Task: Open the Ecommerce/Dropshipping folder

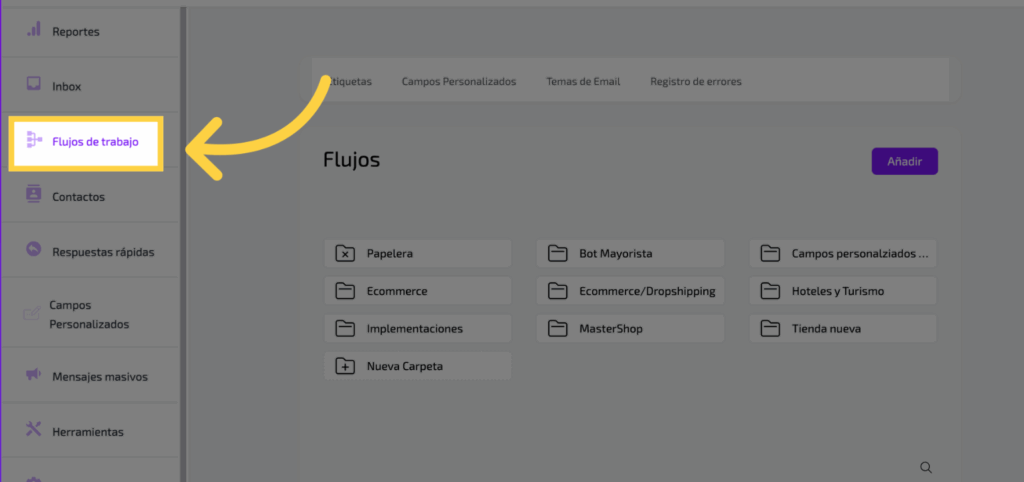Action: tap(629, 291)
